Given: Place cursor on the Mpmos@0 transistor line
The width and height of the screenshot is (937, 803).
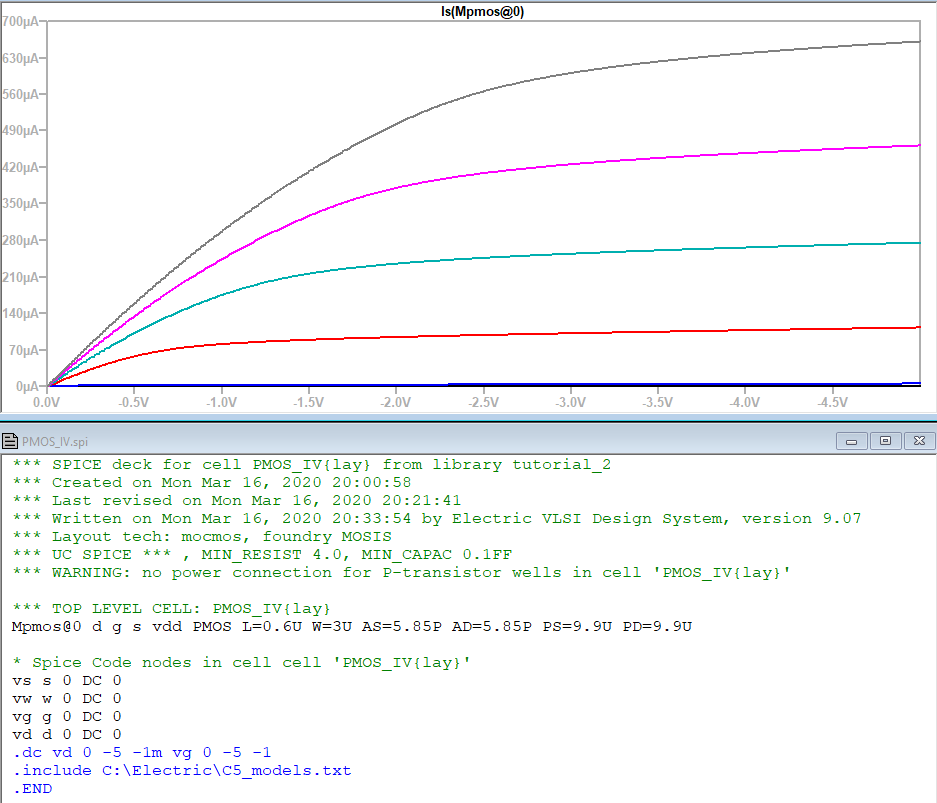Looking at the screenshot, I should click(x=351, y=627).
